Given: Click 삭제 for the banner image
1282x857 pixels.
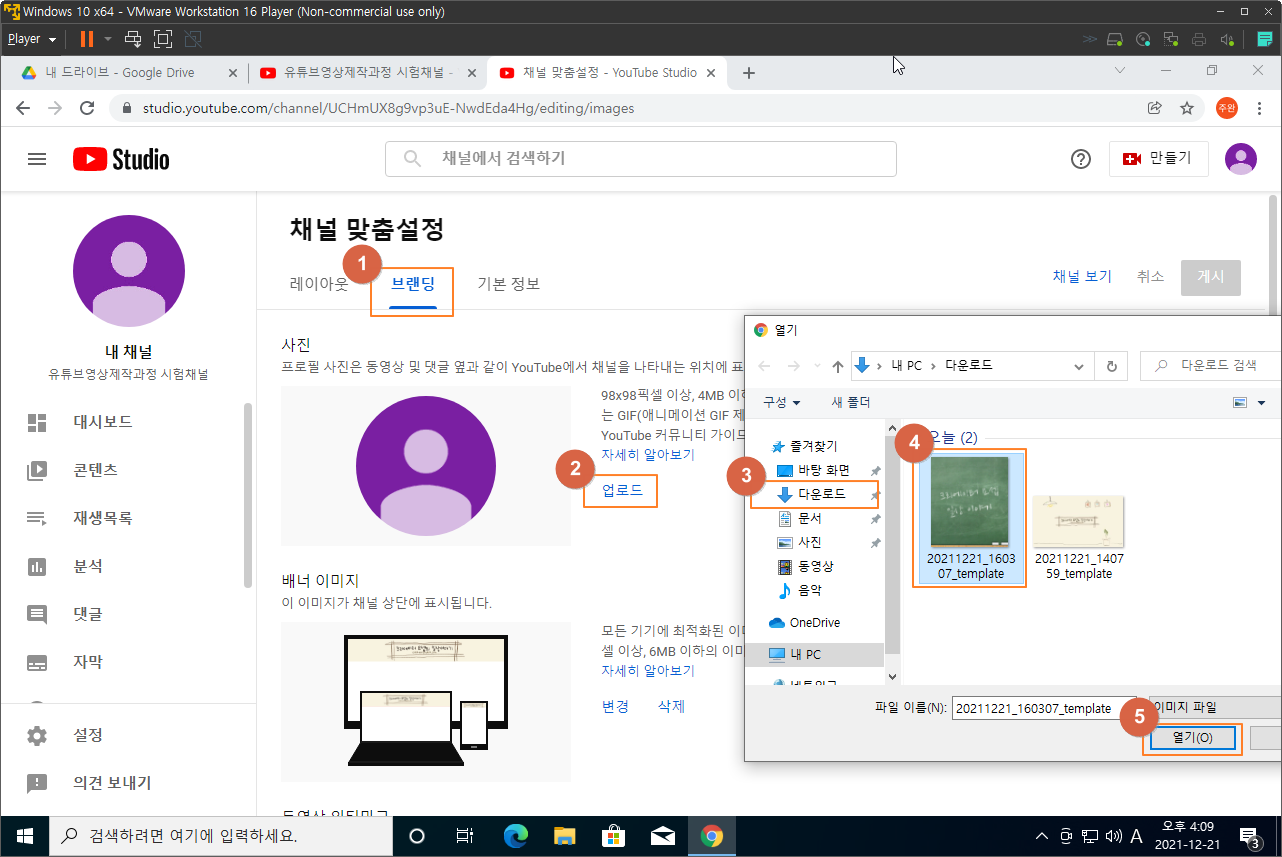Looking at the screenshot, I should click(x=671, y=706).
